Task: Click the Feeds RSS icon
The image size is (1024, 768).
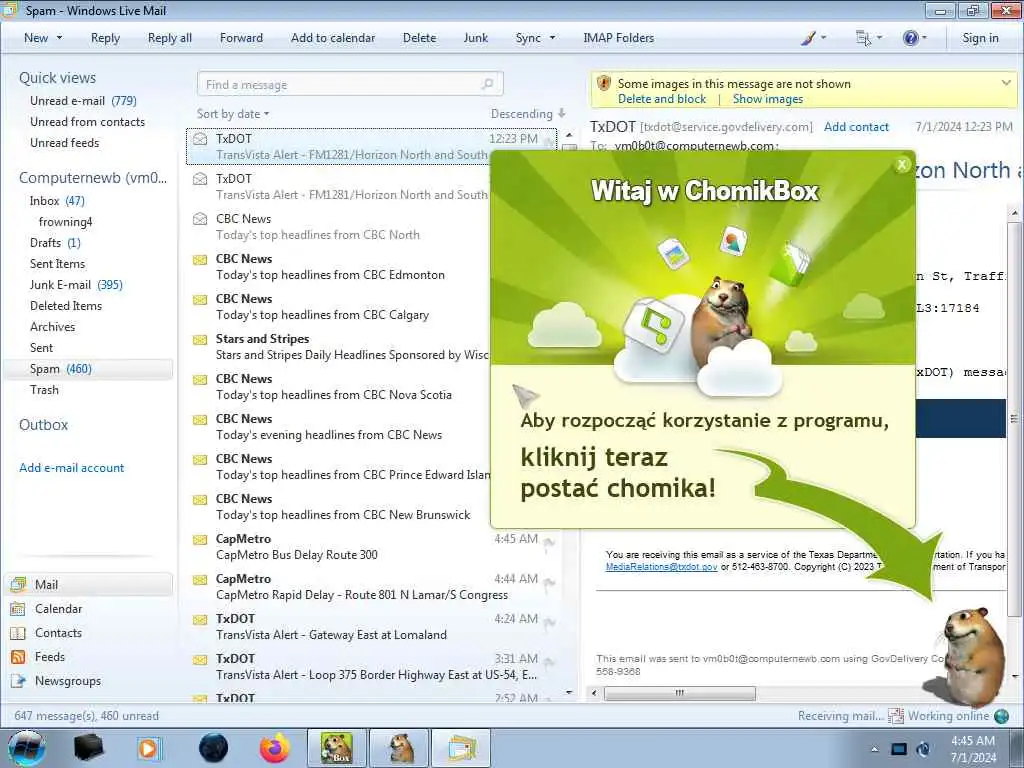Action: 18,656
